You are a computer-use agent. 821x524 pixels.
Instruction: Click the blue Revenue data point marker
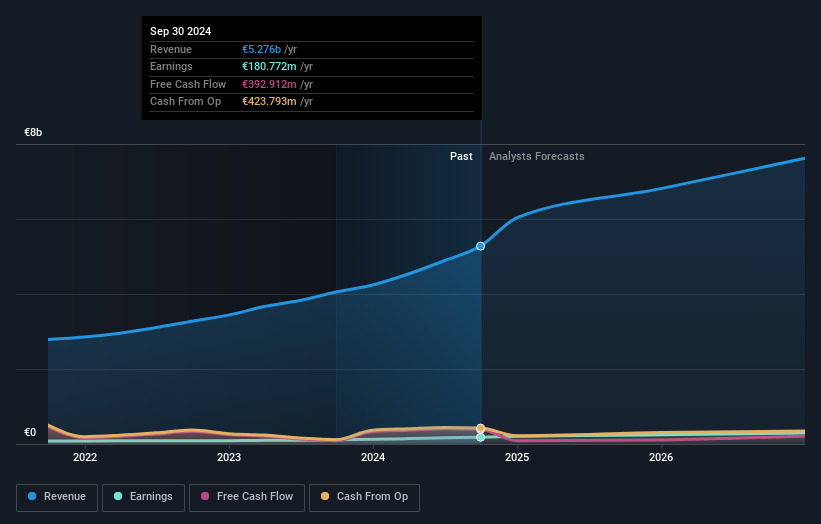coord(480,246)
